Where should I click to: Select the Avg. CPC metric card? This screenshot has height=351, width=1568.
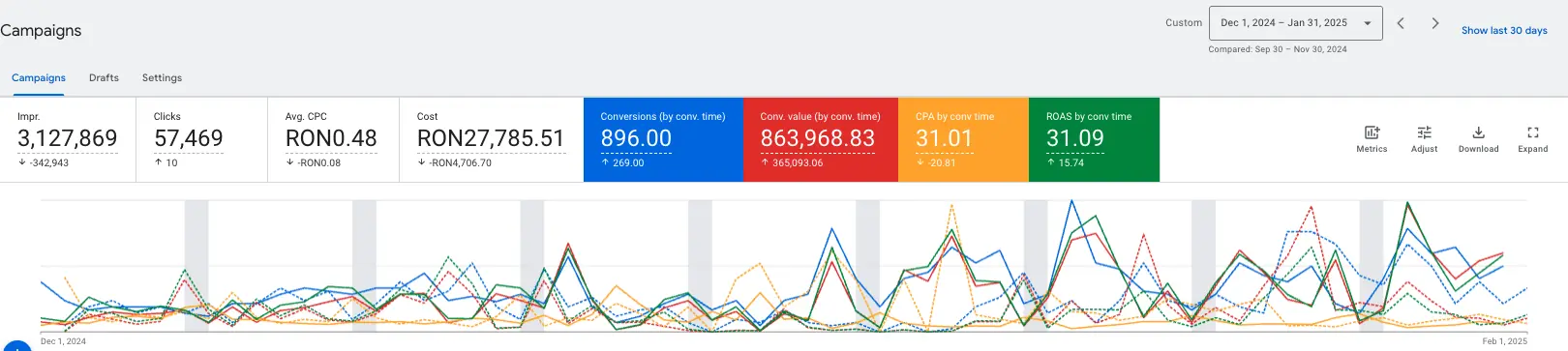pos(334,139)
